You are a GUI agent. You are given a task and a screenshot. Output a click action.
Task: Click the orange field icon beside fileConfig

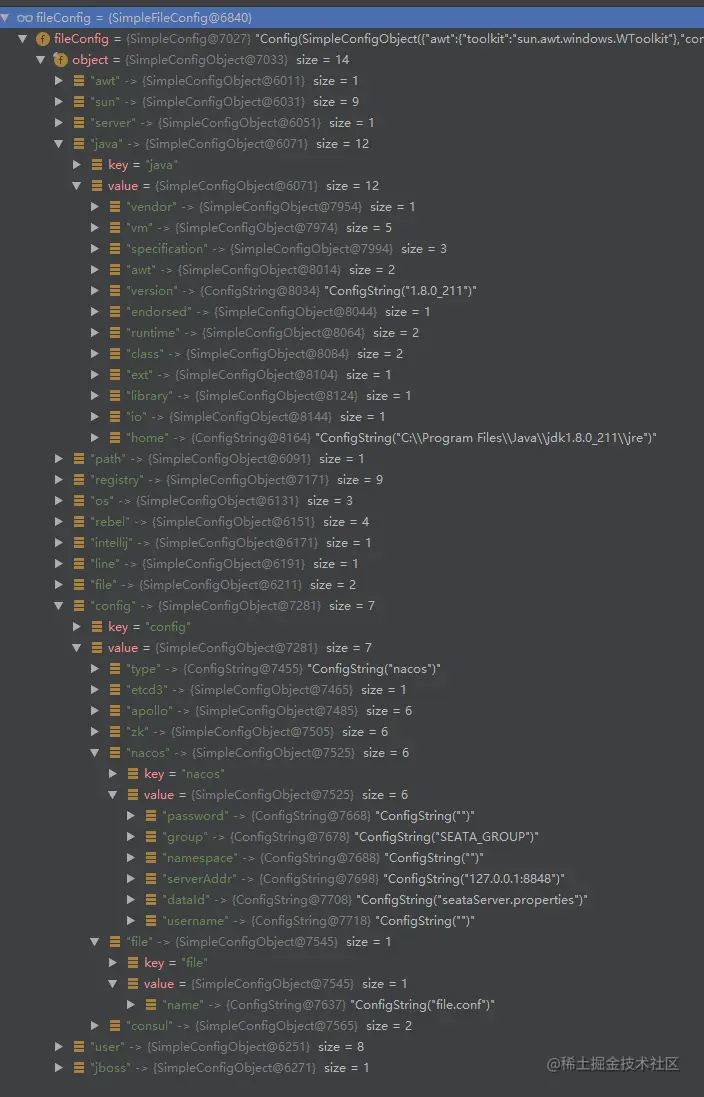point(43,38)
